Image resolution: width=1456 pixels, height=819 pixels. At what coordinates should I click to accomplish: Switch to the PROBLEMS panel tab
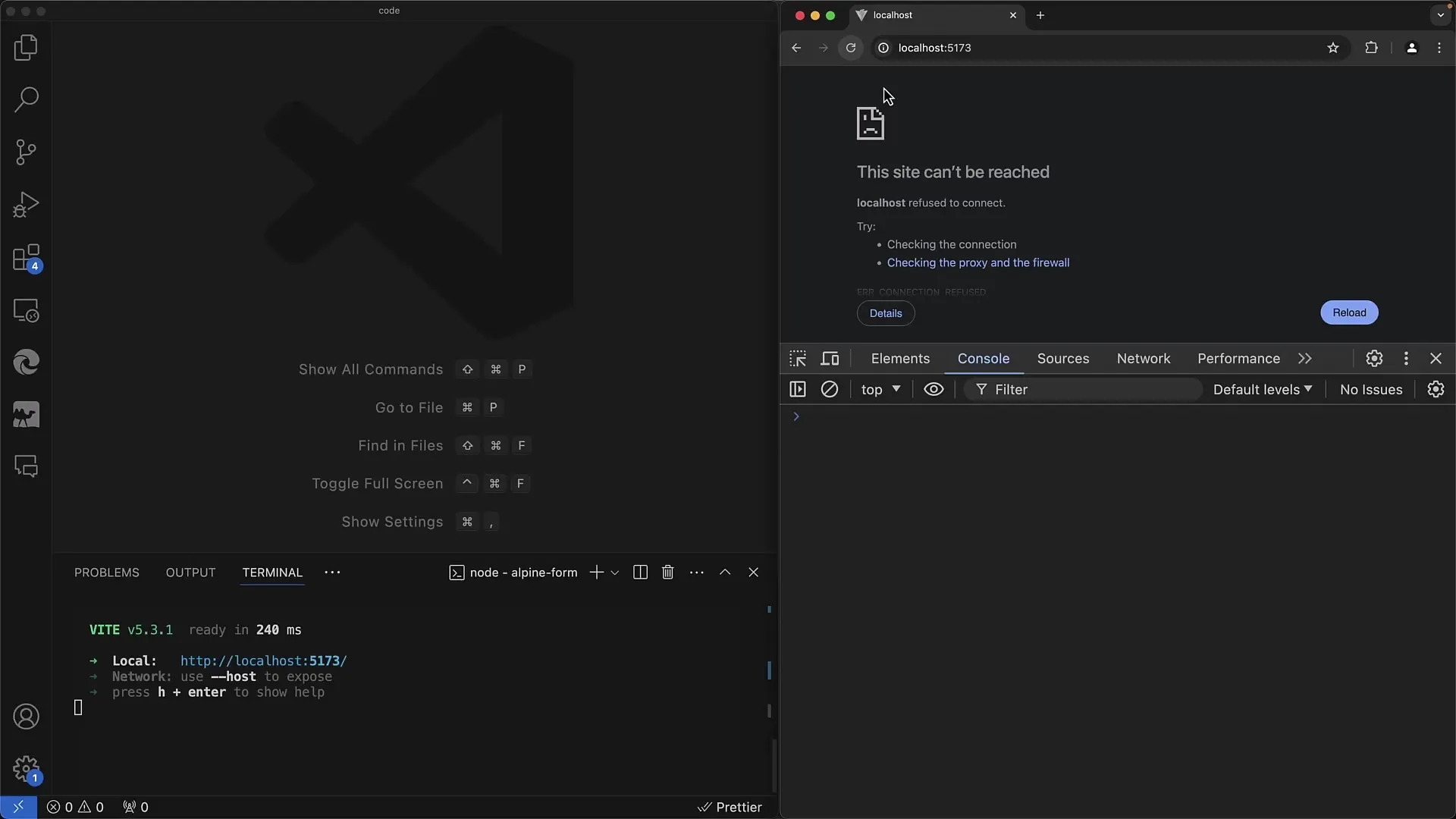(107, 573)
